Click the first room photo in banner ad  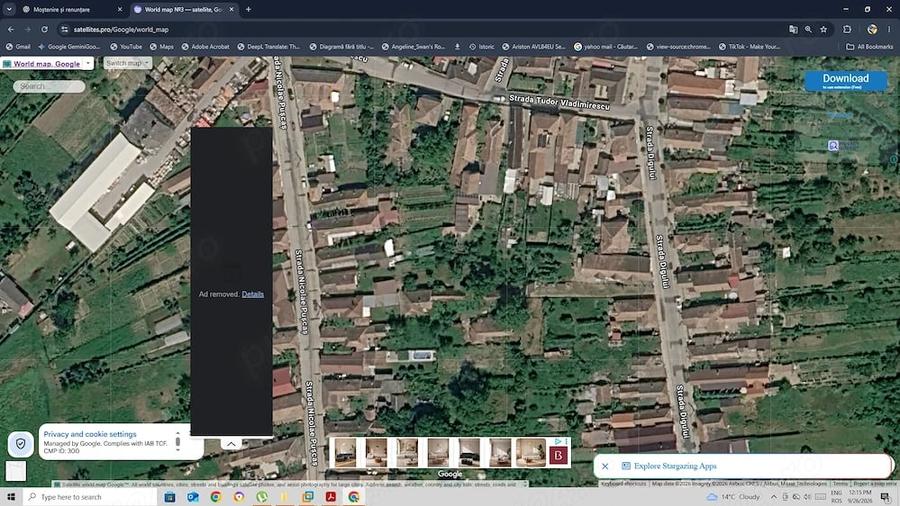coord(345,453)
